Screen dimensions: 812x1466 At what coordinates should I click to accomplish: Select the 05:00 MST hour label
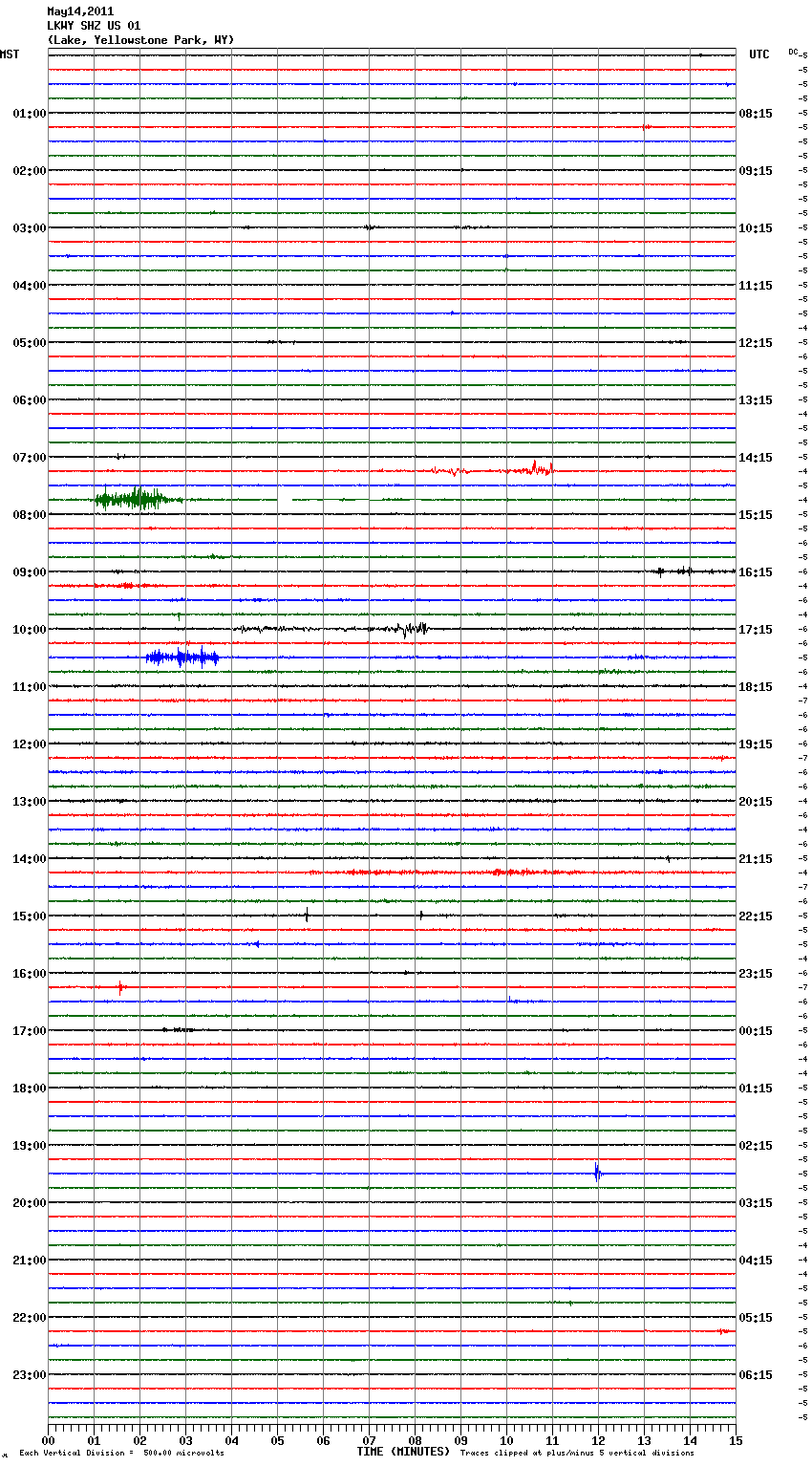pos(30,343)
